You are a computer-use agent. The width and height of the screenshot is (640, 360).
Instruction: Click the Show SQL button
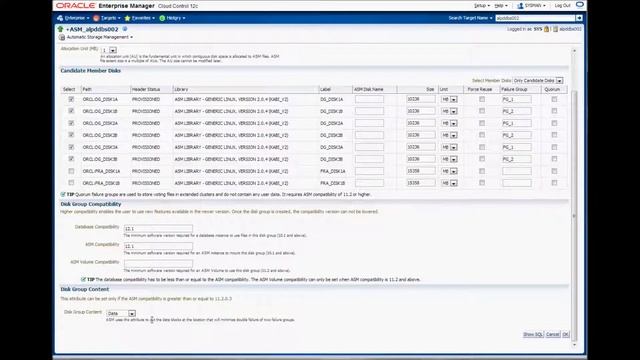click(533, 334)
